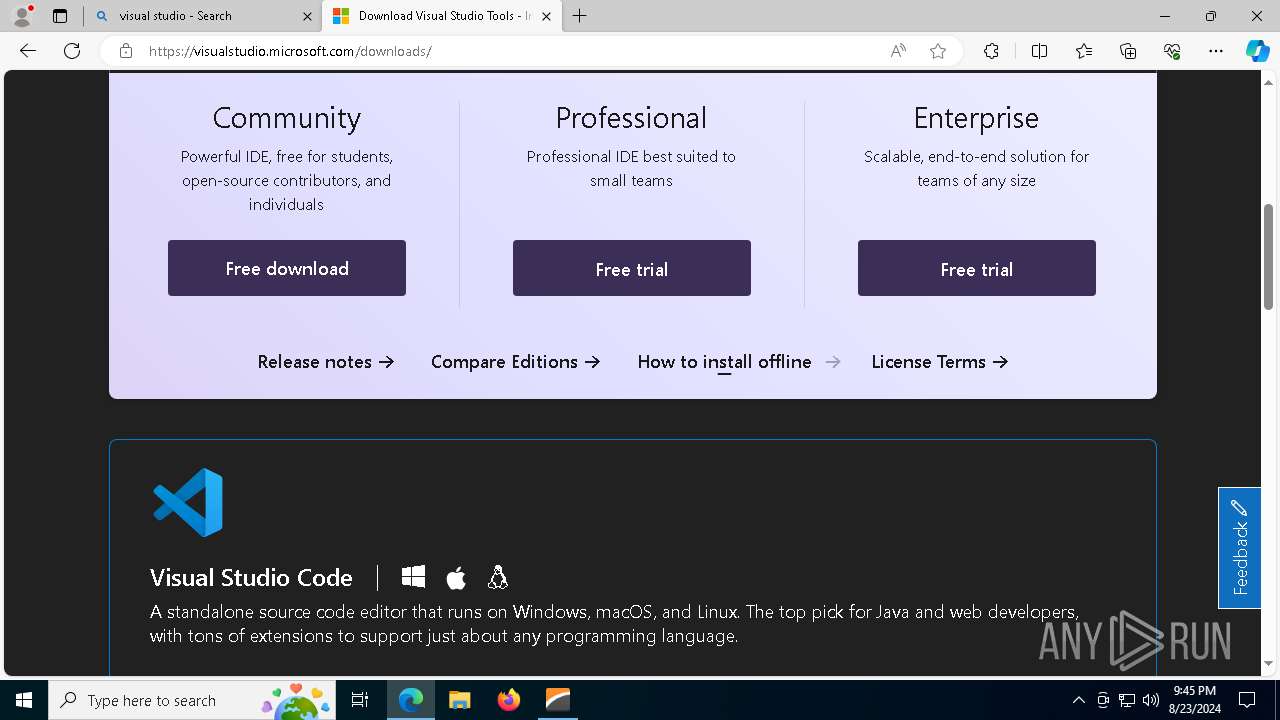Open the Favorites list icon
1280x720 pixels.
(x=1084, y=51)
